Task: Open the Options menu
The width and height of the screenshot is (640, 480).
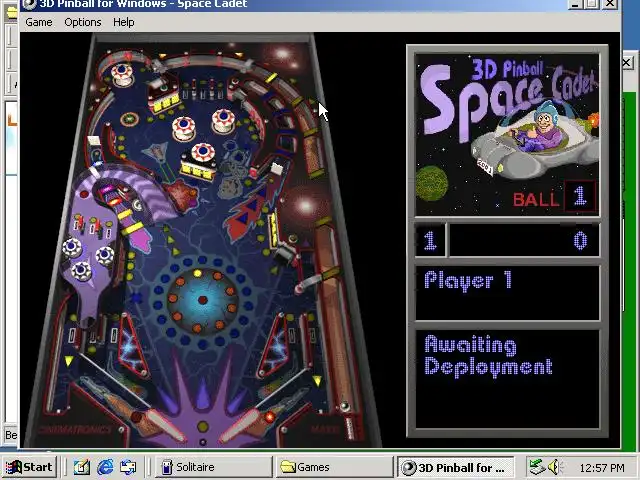Action: (x=83, y=22)
